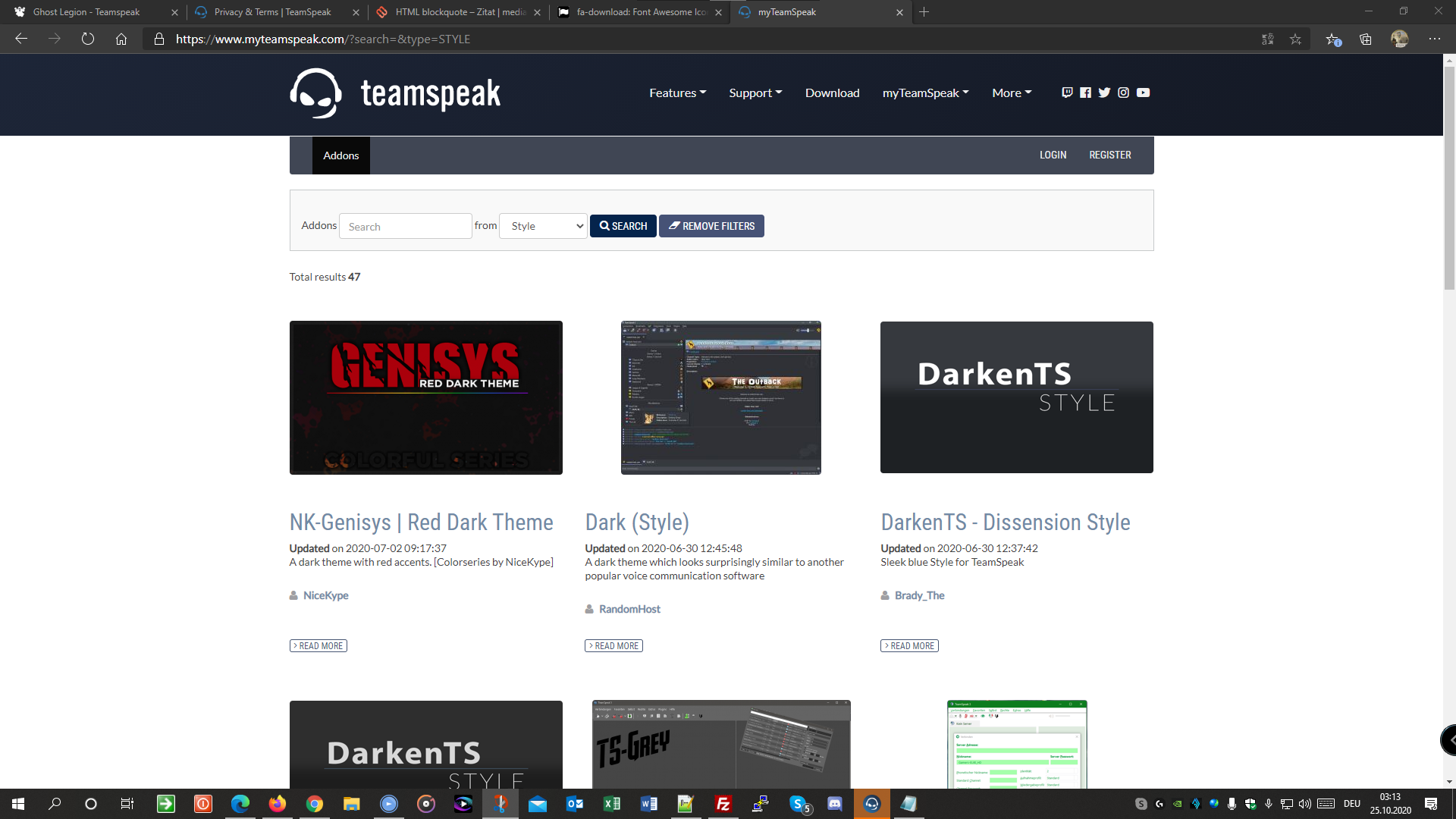This screenshot has height=819, width=1456.
Task: Open Chrome from taskbar
Action: (x=315, y=804)
